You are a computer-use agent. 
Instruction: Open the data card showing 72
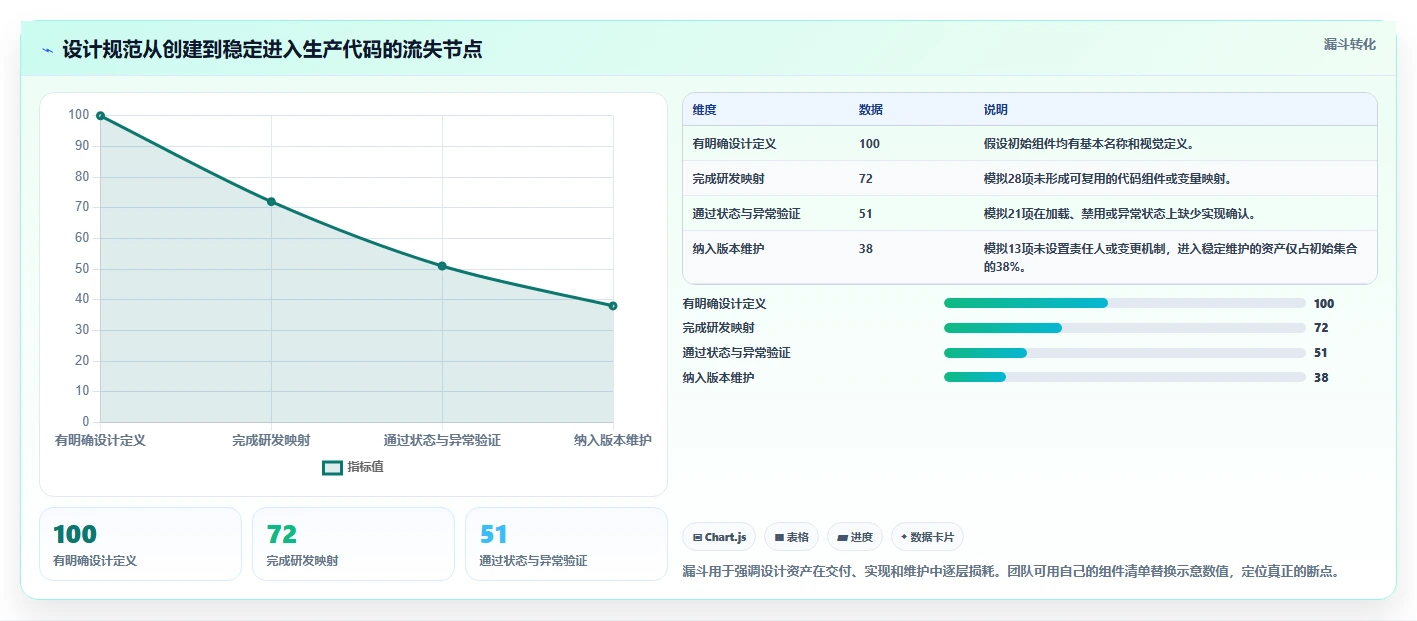(x=353, y=544)
